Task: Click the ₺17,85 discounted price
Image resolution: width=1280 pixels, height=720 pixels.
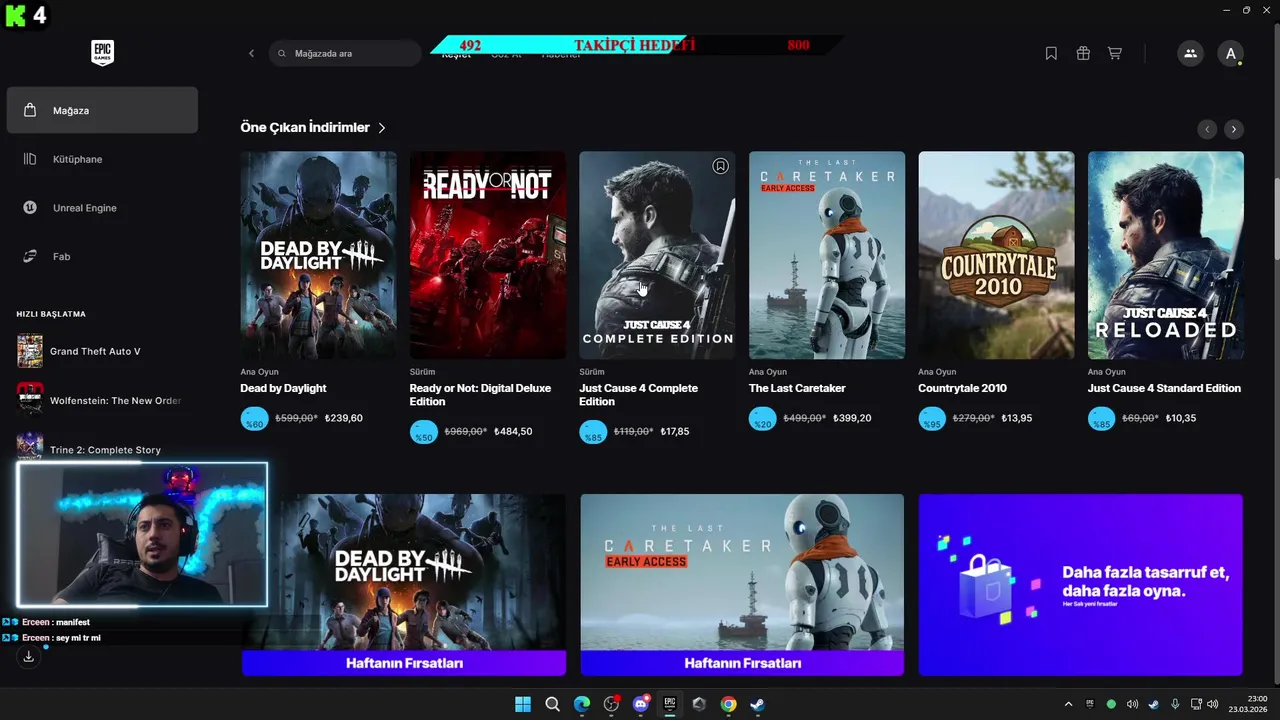Action: coord(675,432)
